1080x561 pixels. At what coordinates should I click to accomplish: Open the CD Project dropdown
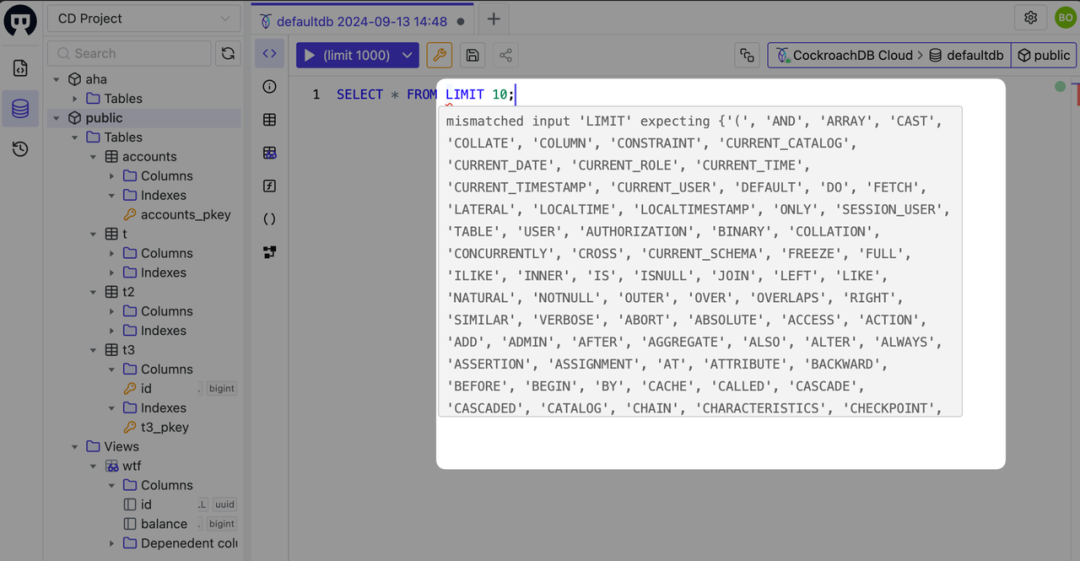144,19
